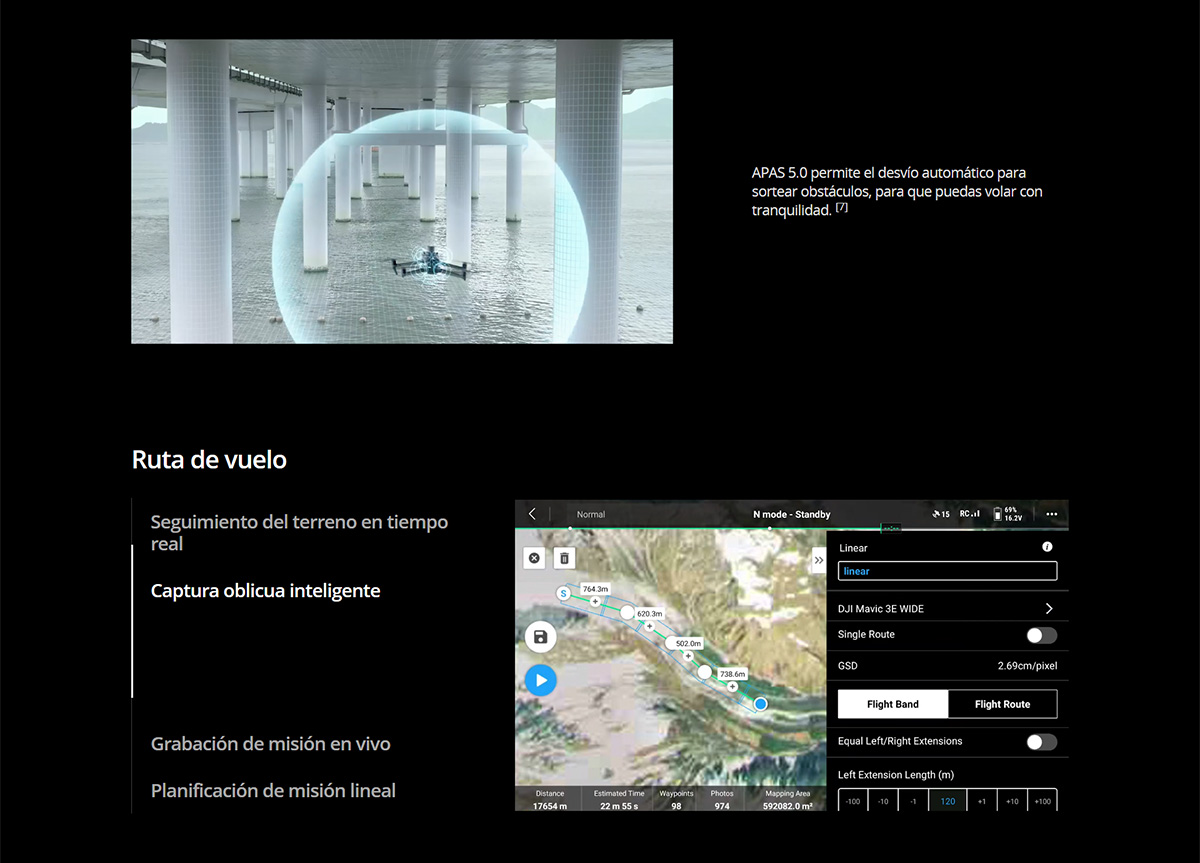
Task: Click the info icon next to Linear
Action: click(x=1047, y=547)
